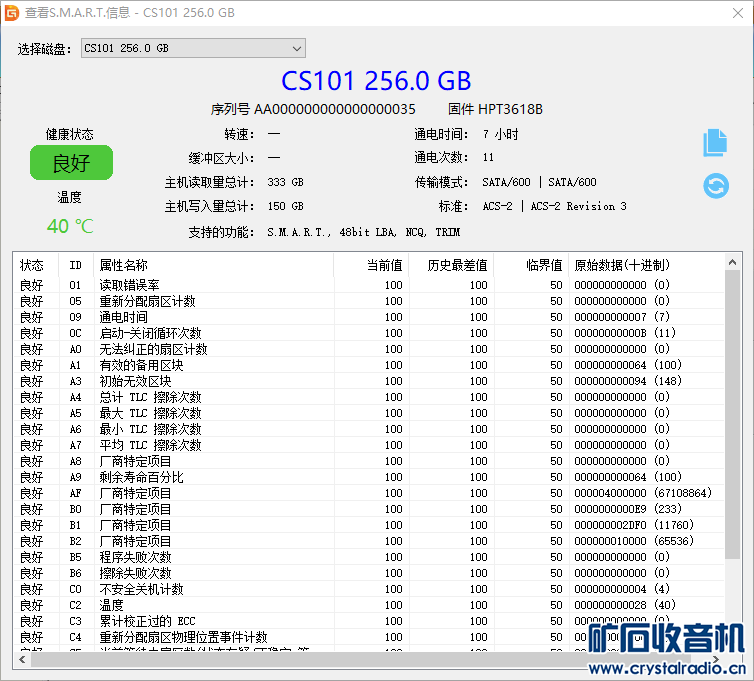Click the transfer mode SATA/600 | SATA/600

coord(539,182)
